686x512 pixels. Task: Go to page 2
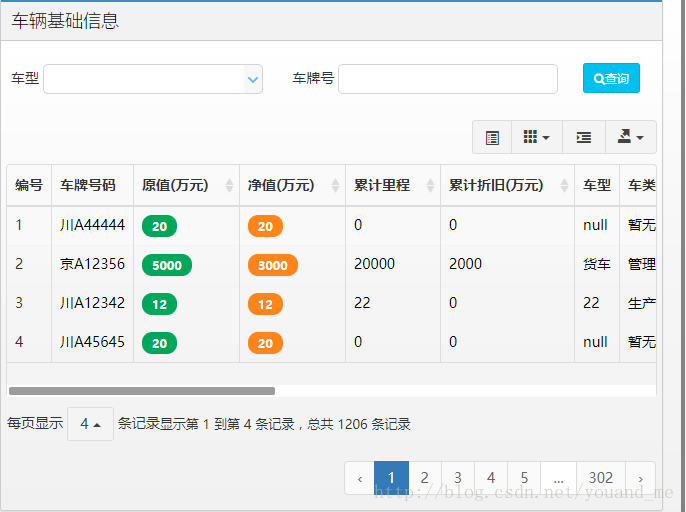click(x=424, y=478)
